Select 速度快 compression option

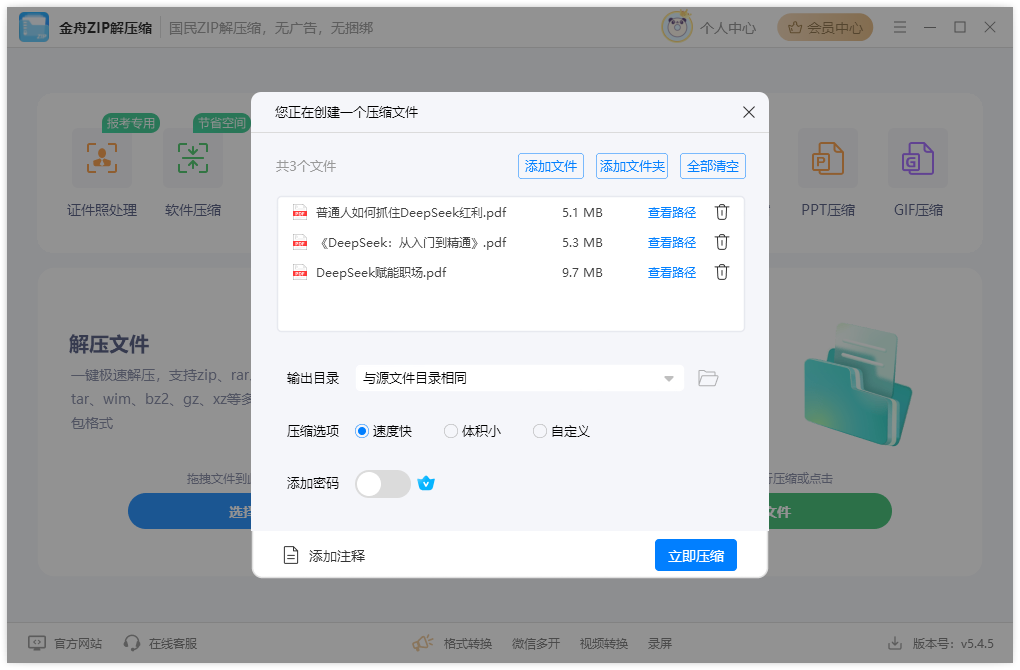point(384,431)
